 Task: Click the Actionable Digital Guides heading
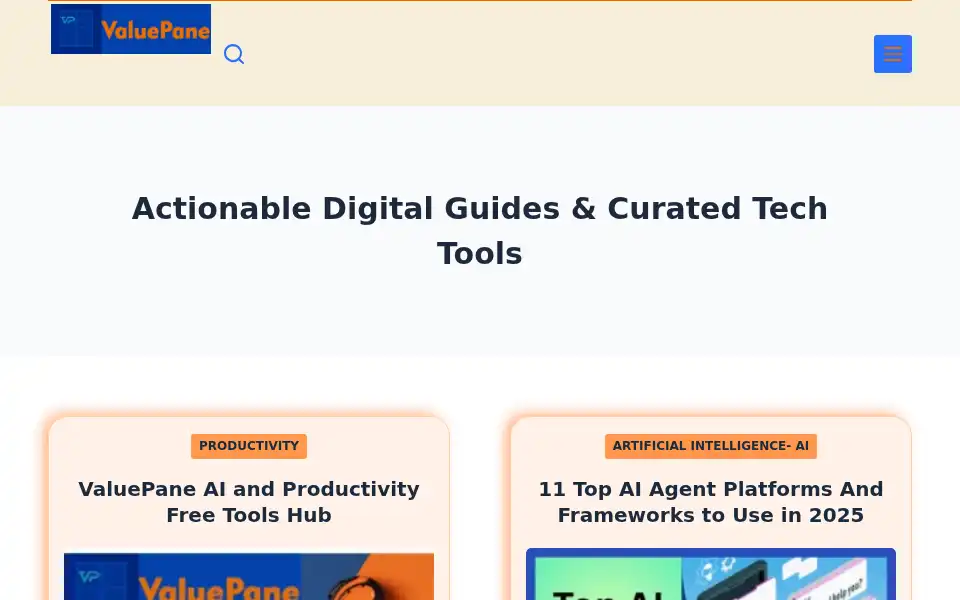tap(480, 231)
